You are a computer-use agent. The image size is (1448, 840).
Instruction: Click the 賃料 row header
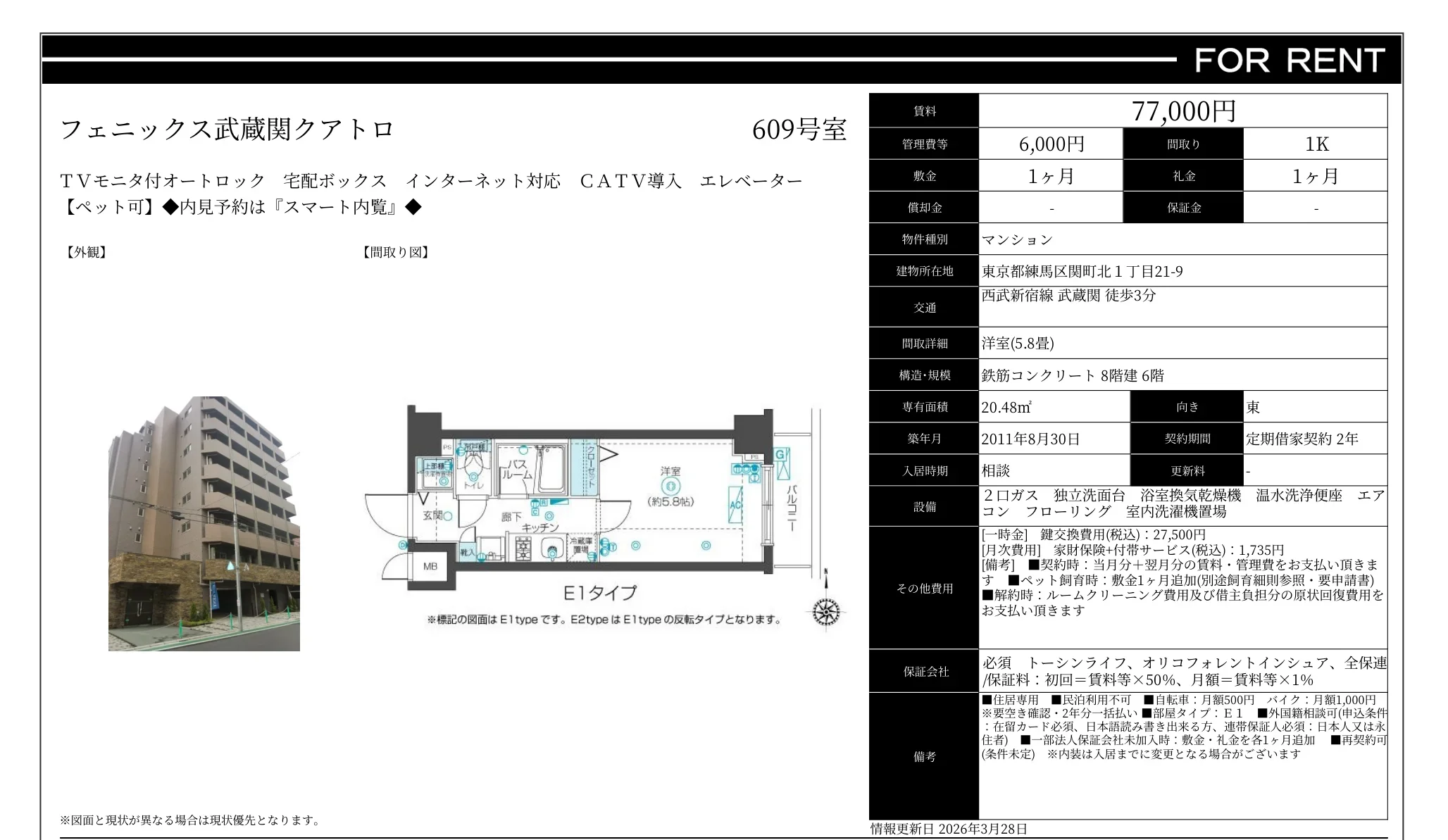(923, 111)
